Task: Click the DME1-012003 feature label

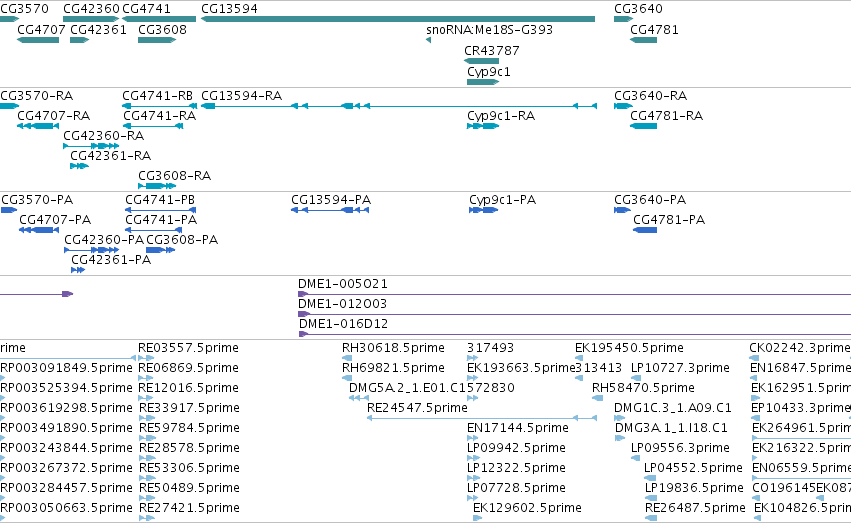Action: coord(342,304)
